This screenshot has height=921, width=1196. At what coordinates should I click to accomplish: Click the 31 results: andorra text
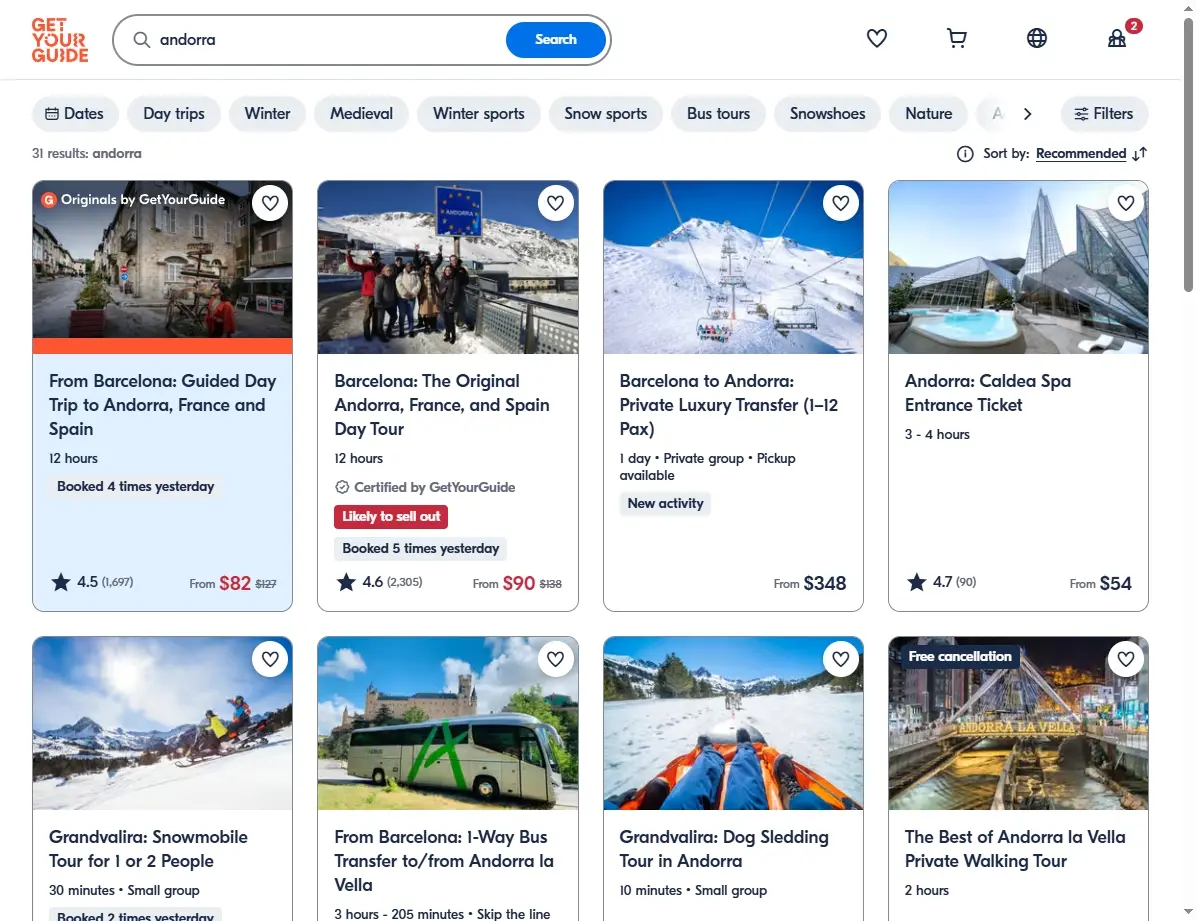click(86, 153)
